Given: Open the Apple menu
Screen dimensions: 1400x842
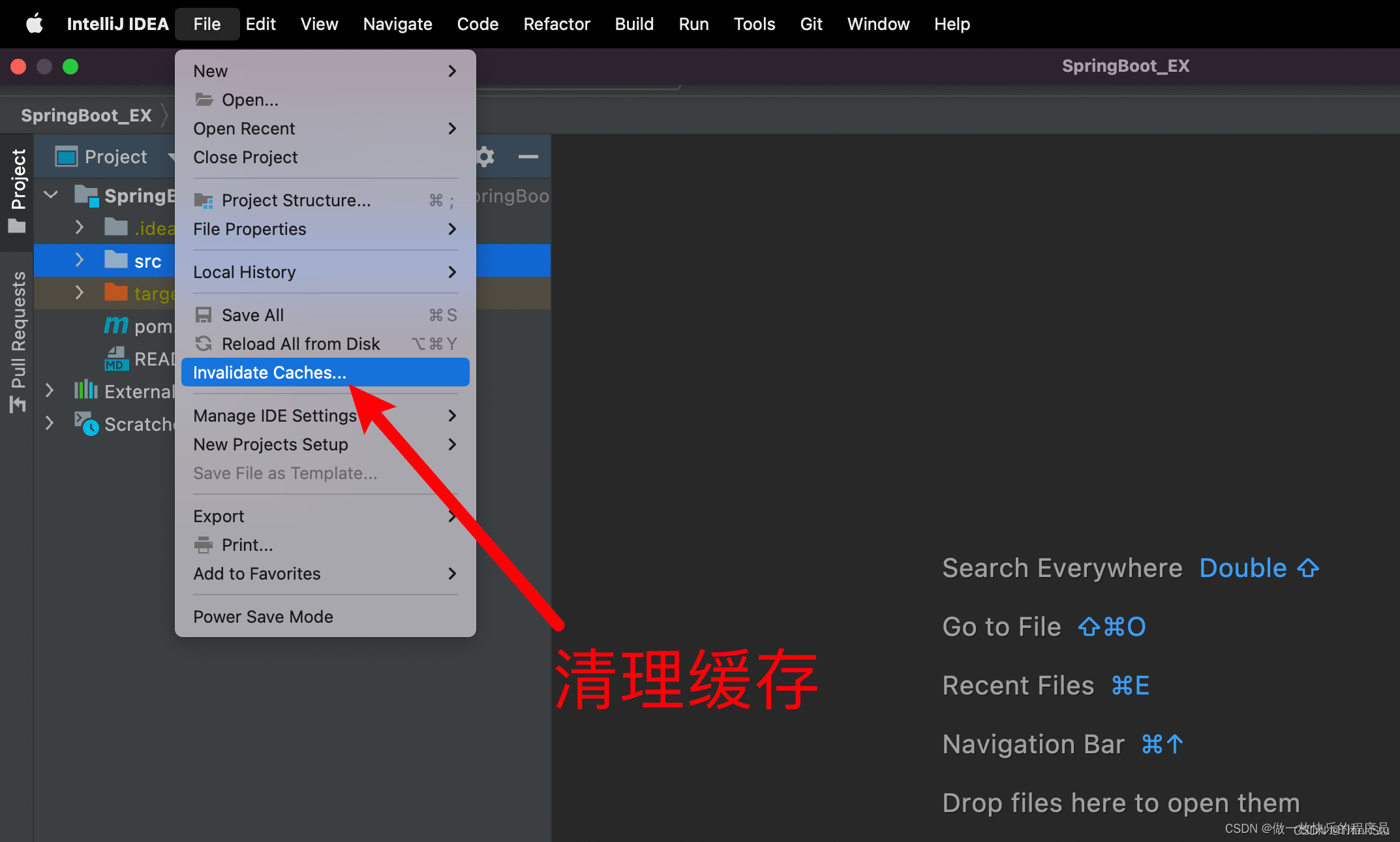Looking at the screenshot, I should click(35, 24).
